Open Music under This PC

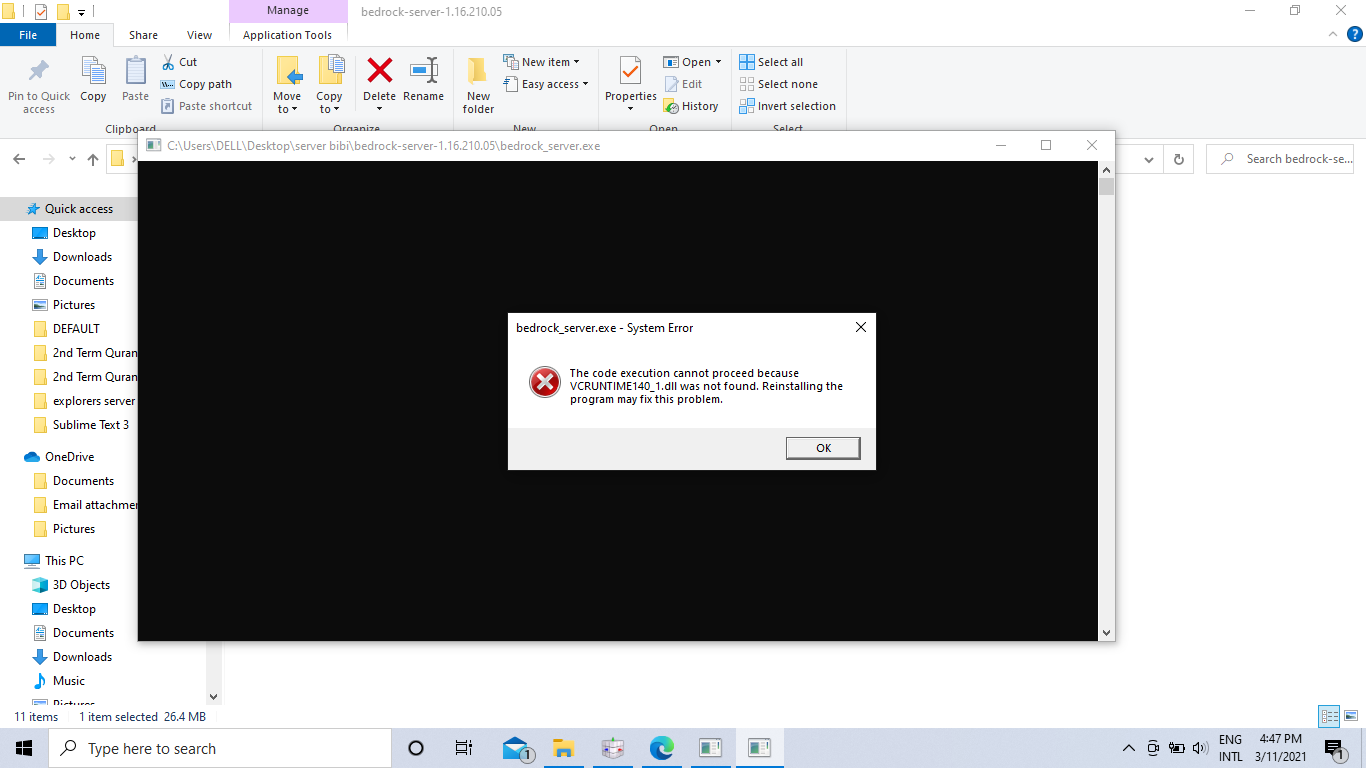point(69,681)
